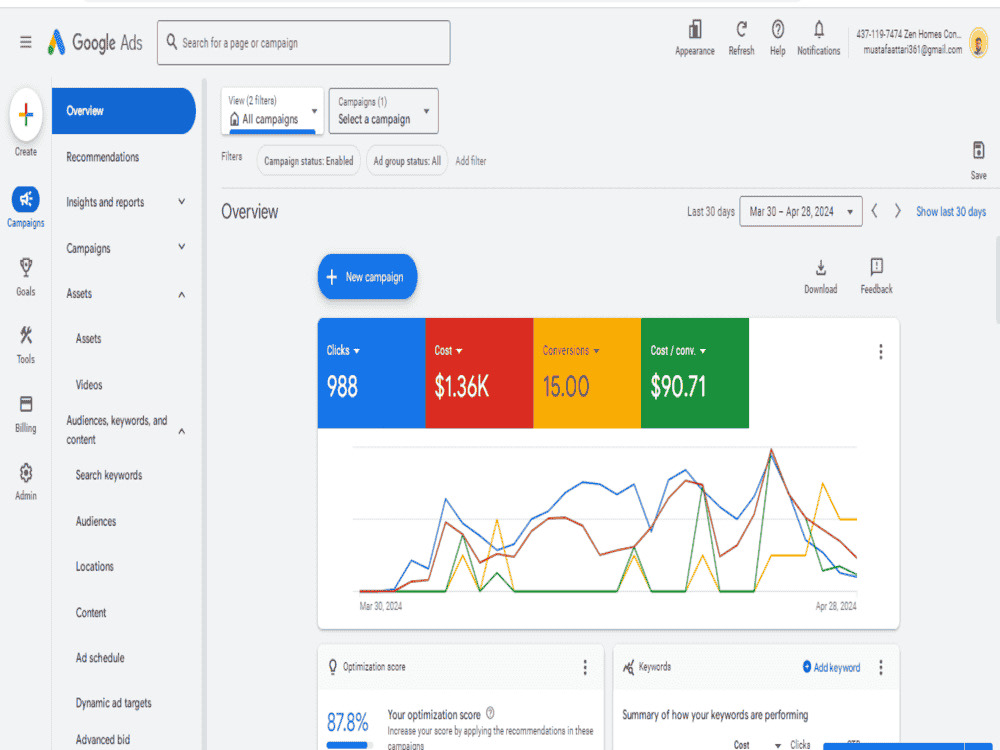The width and height of the screenshot is (1000, 750).
Task: Change the Conversions metric dropdown
Action: tap(571, 350)
